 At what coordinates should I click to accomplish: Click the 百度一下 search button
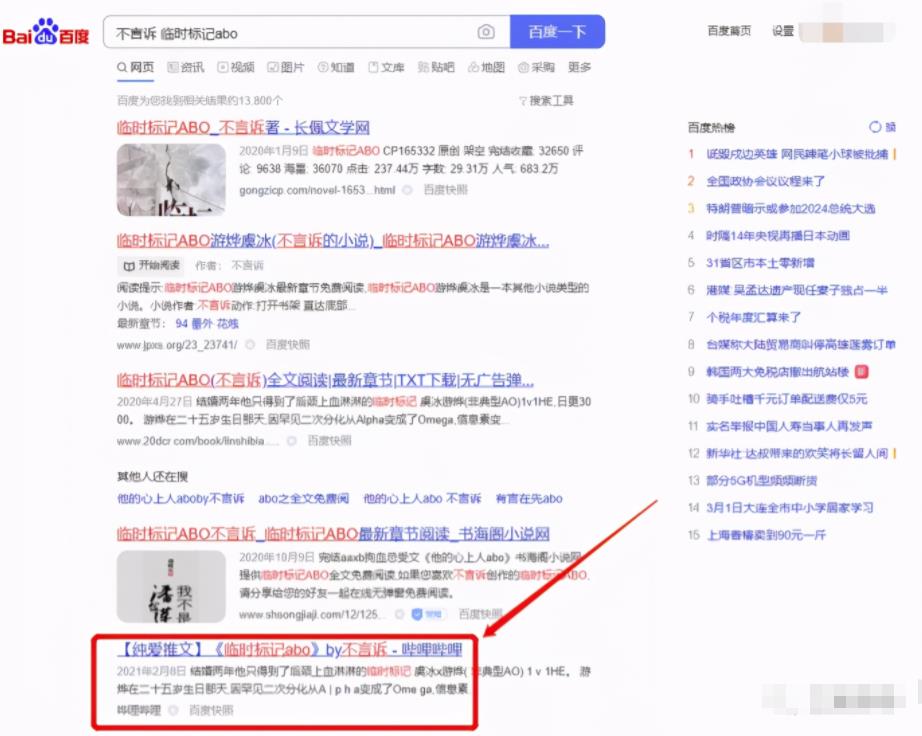coord(557,32)
